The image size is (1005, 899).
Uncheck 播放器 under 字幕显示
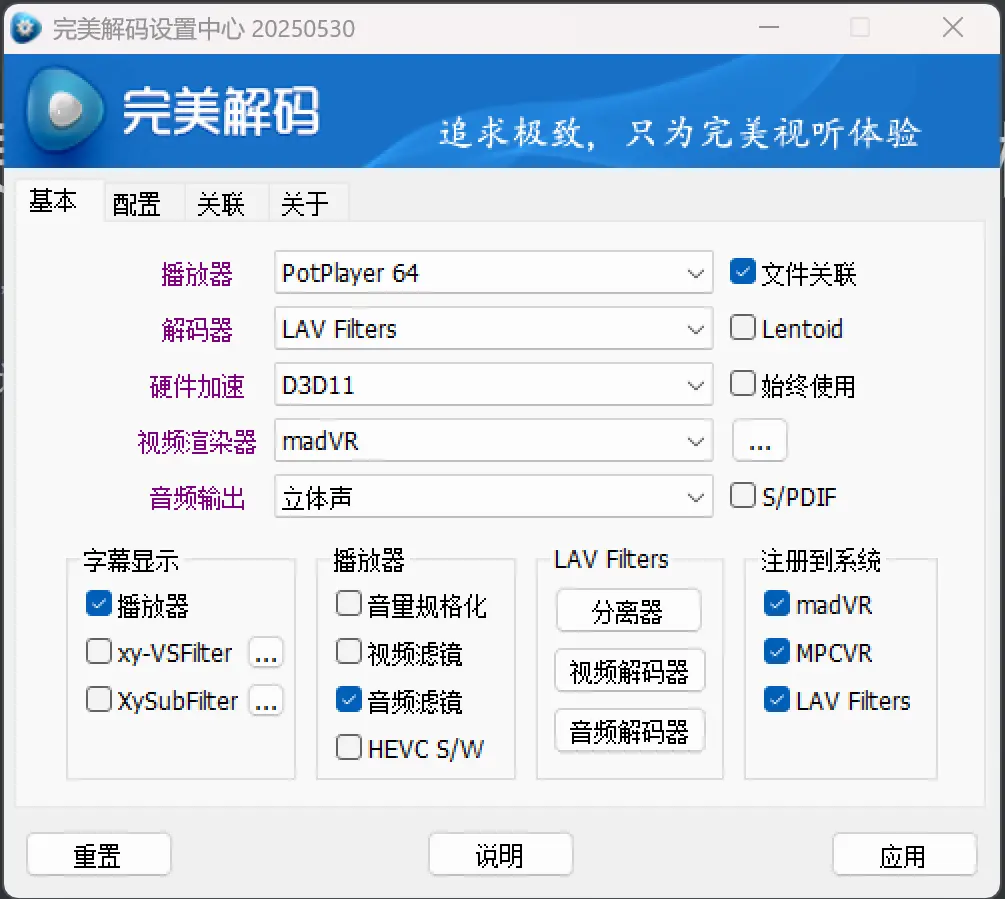[x=99, y=604]
